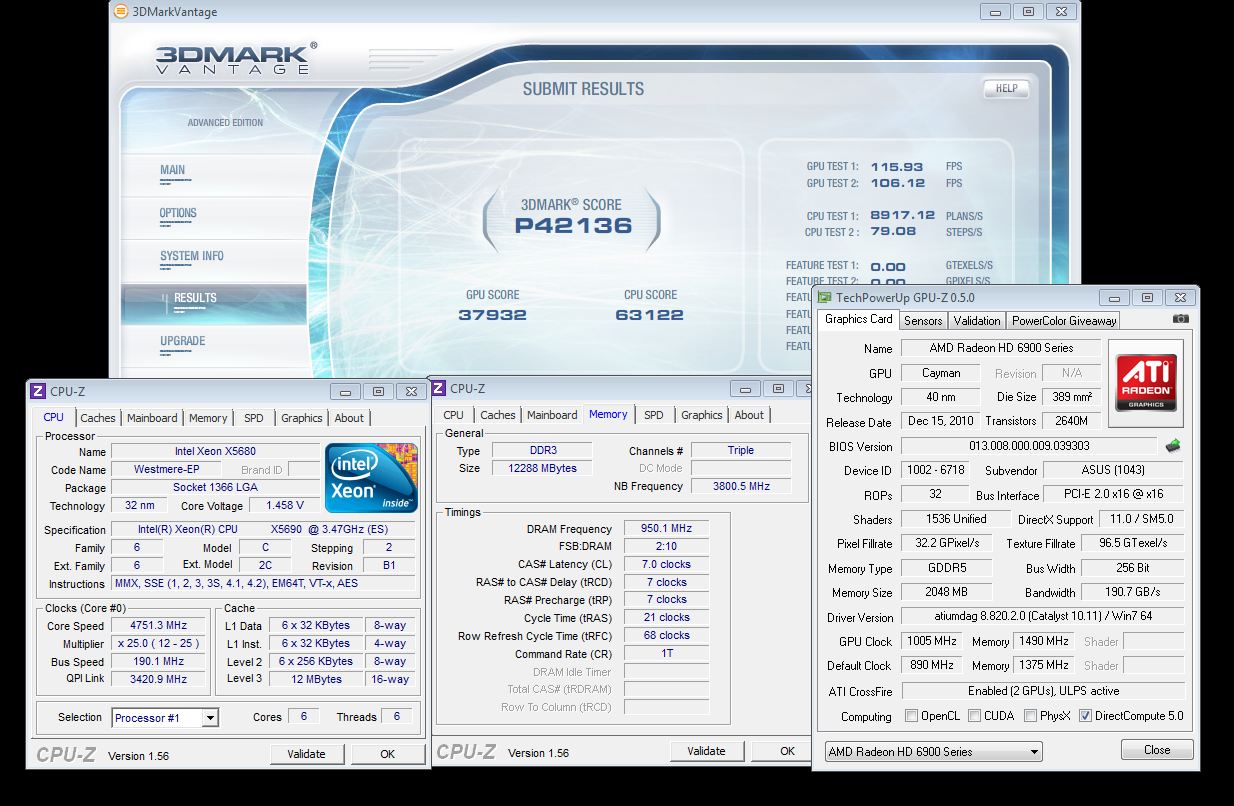Click OK in the left CPU-Z window
This screenshot has height=806, width=1234.
pyautogui.click(x=387, y=754)
